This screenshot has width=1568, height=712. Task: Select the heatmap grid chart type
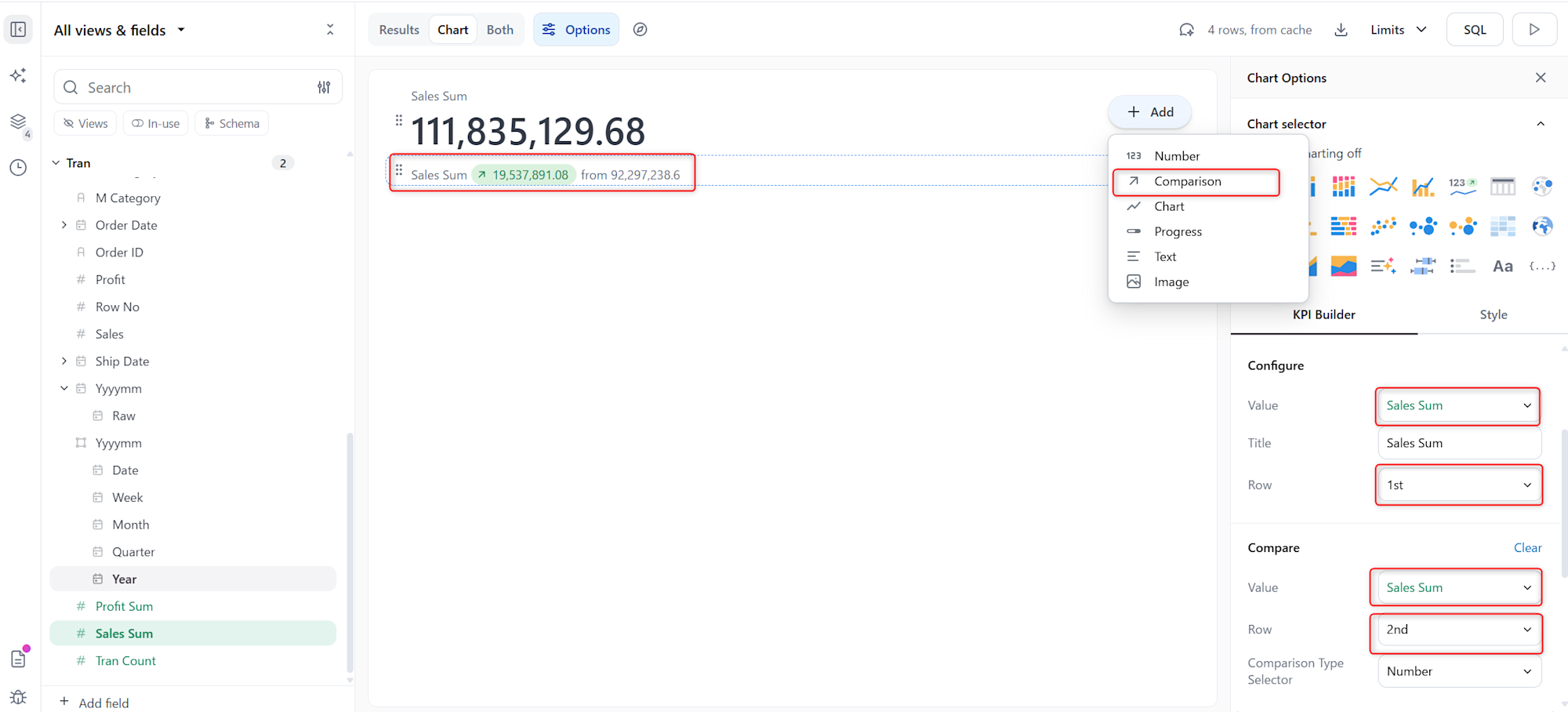click(x=1503, y=227)
